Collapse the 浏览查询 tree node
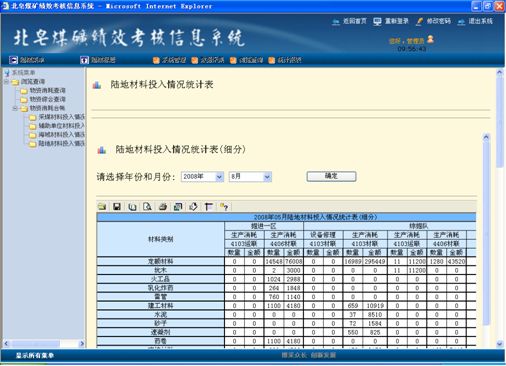 click(x=6, y=82)
